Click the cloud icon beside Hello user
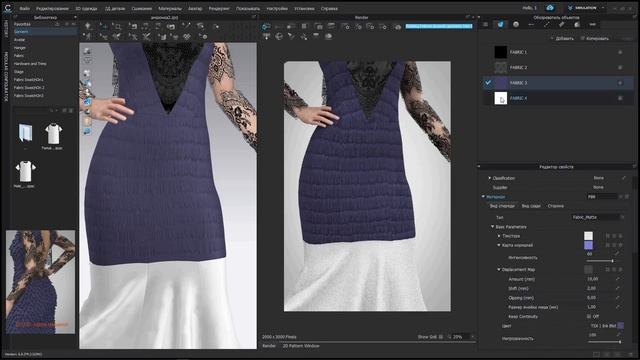The image size is (640, 360). (550, 8)
